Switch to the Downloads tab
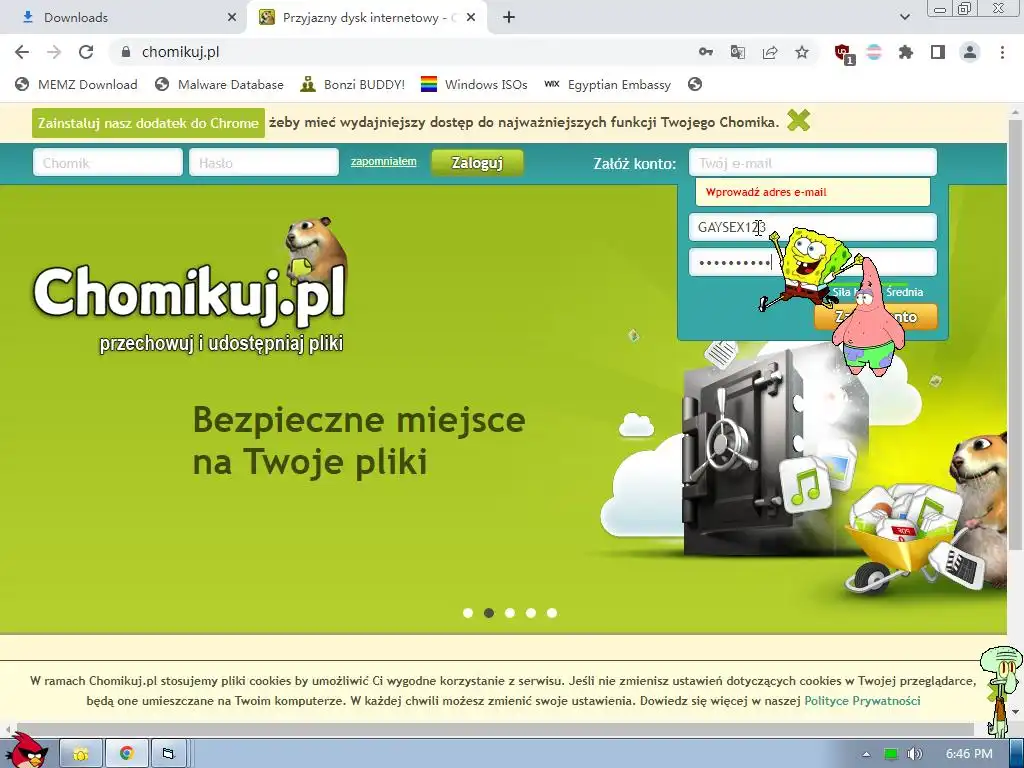The image size is (1024, 768). pyautogui.click(x=123, y=18)
